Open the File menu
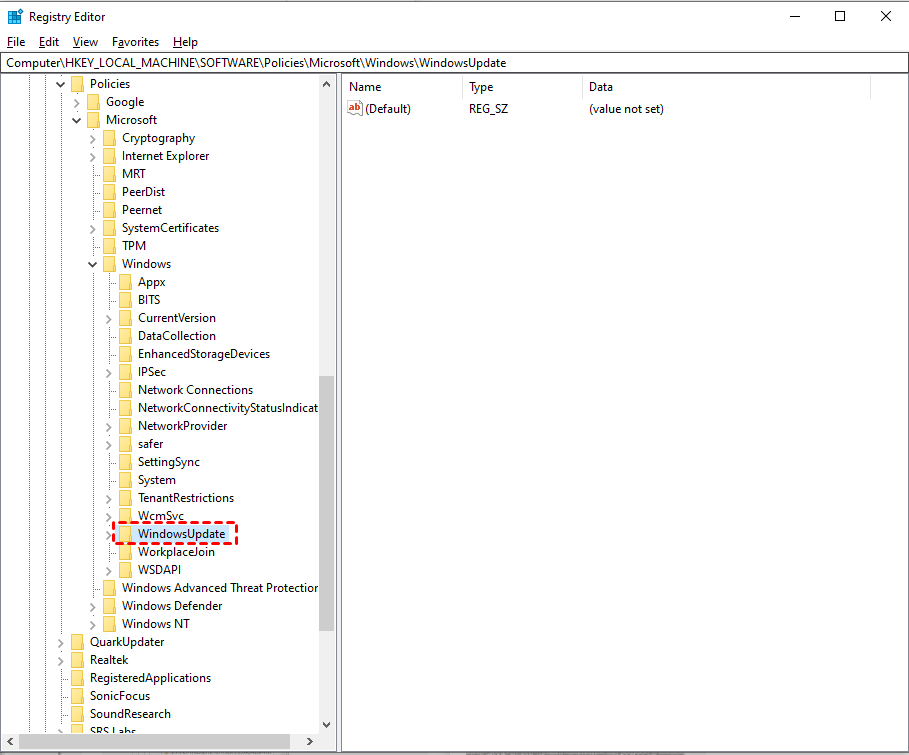909x755 pixels. tap(16, 42)
